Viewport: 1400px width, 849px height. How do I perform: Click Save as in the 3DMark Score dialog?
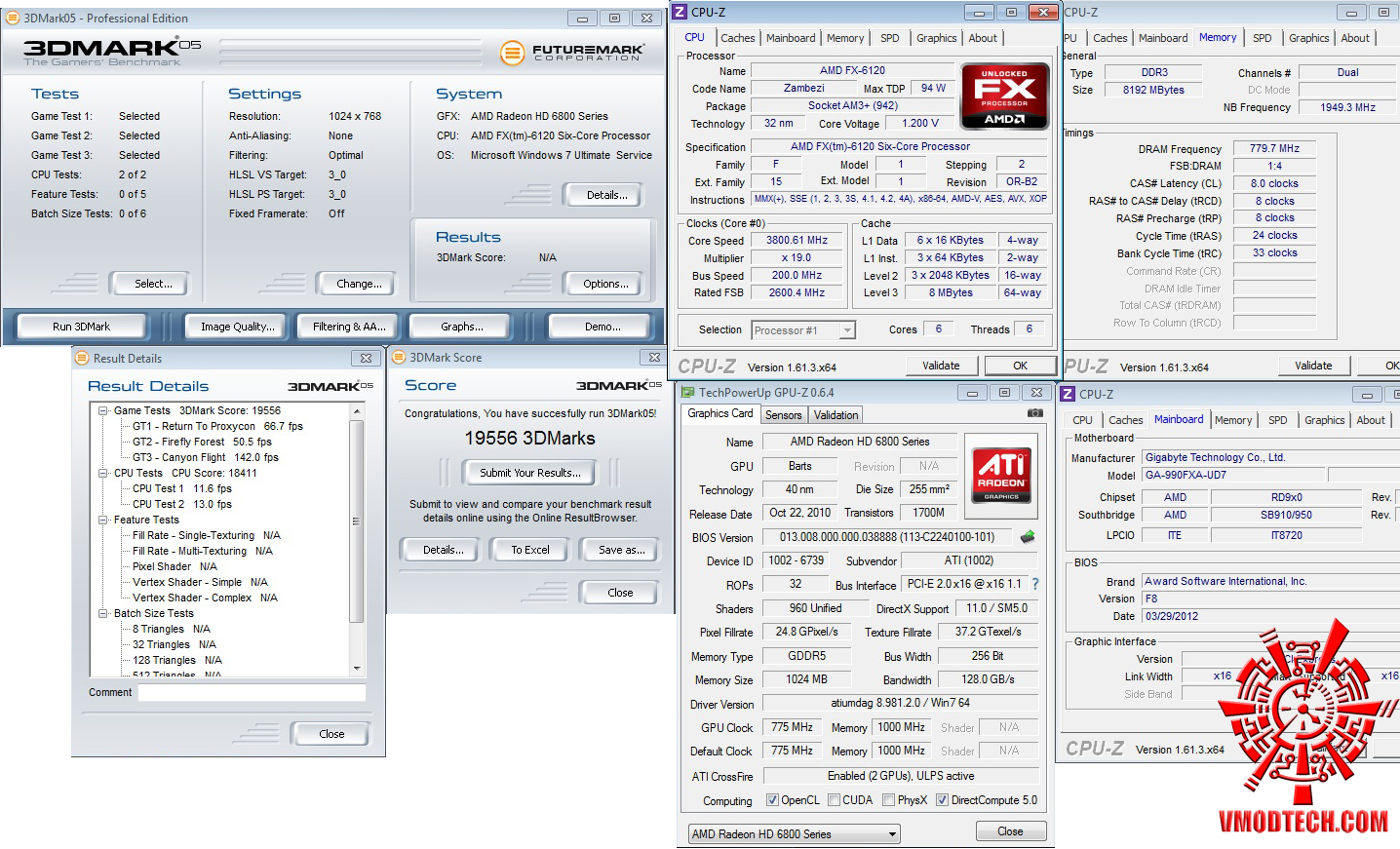[x=621, y=550]
